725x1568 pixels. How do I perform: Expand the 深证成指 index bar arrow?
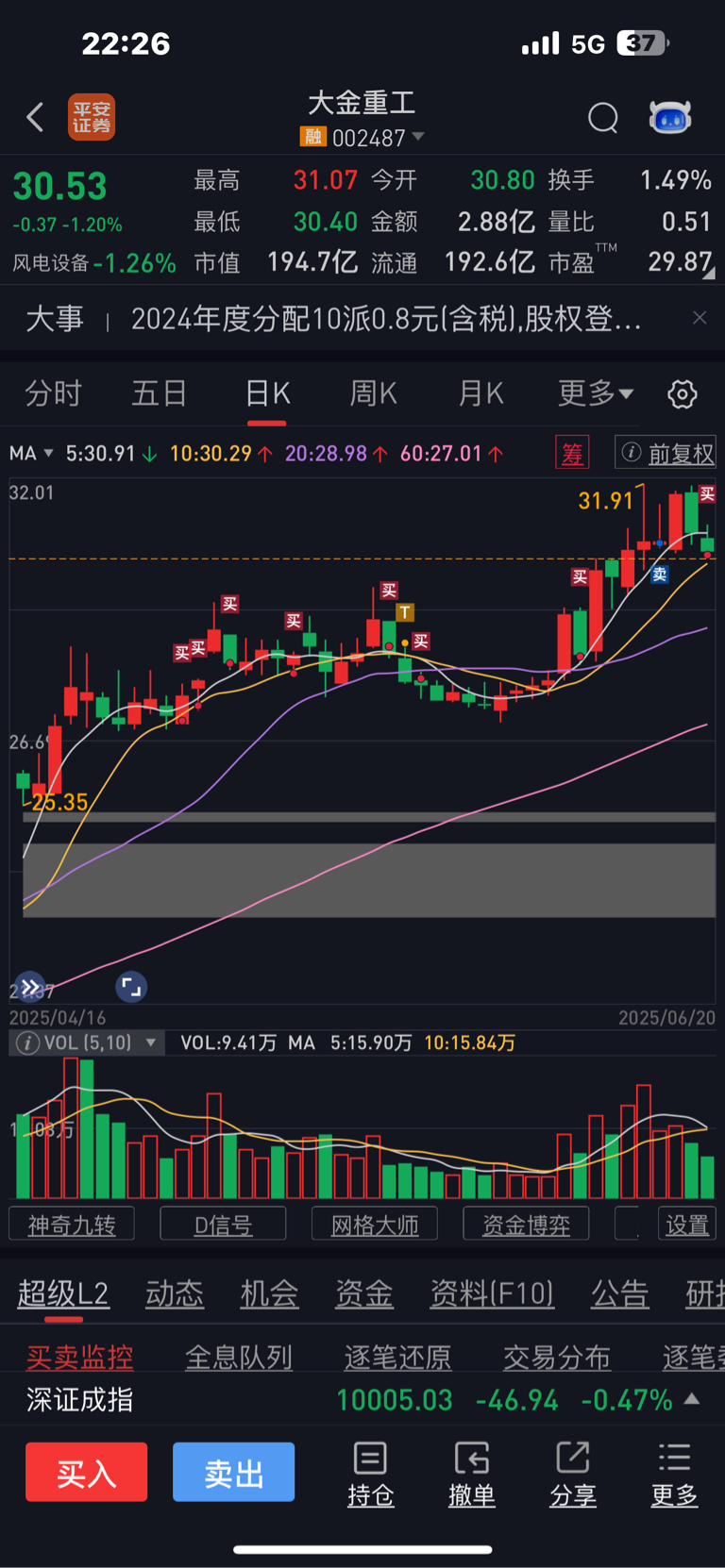pyautogui.click(x=692, y=1398)
